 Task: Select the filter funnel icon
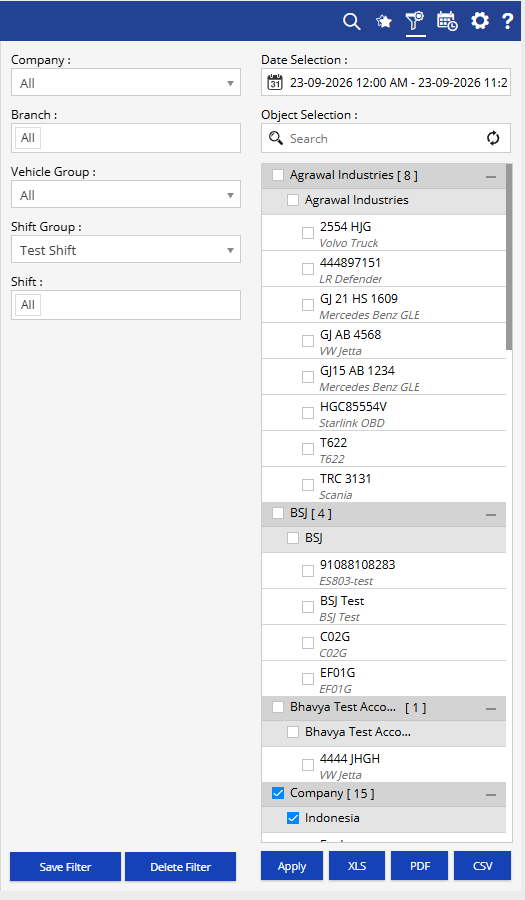(x=415, y=21)
